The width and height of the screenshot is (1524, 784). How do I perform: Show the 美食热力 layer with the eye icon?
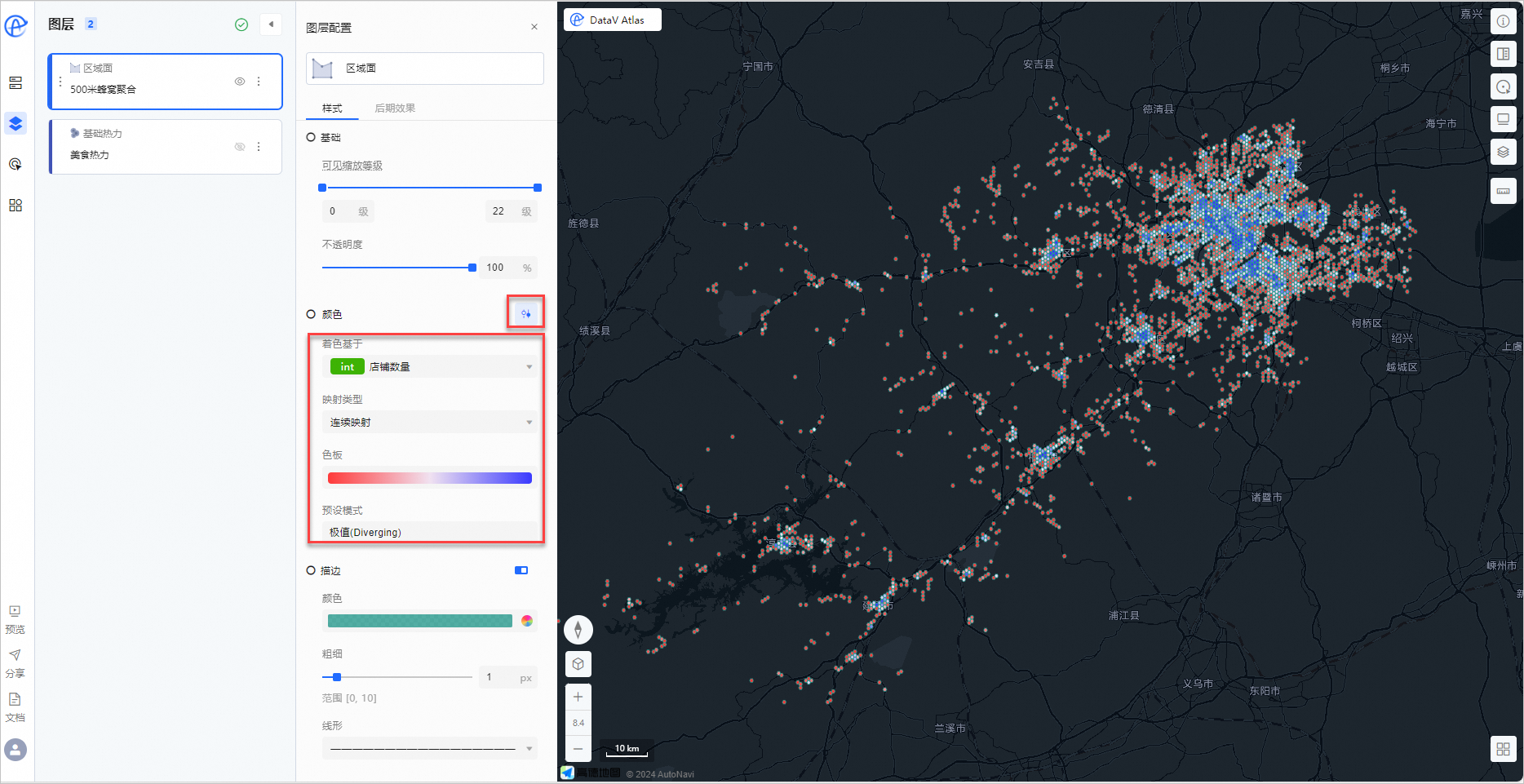(x=240, y=147)
